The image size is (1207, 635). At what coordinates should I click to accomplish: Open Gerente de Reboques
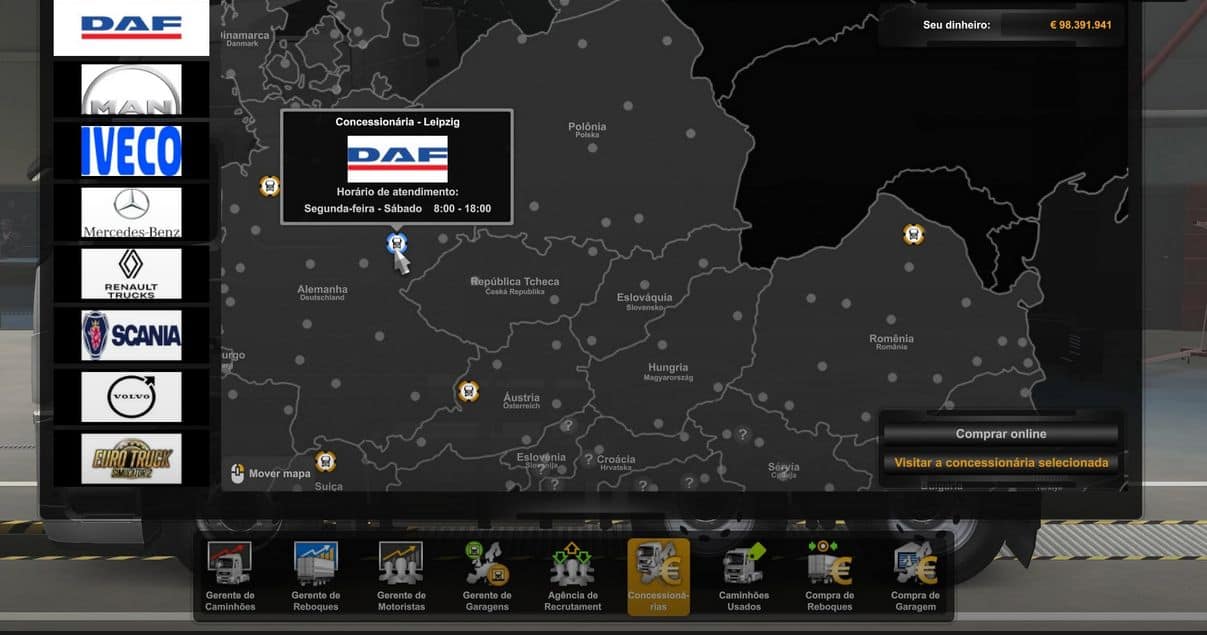tap(316, 576)
